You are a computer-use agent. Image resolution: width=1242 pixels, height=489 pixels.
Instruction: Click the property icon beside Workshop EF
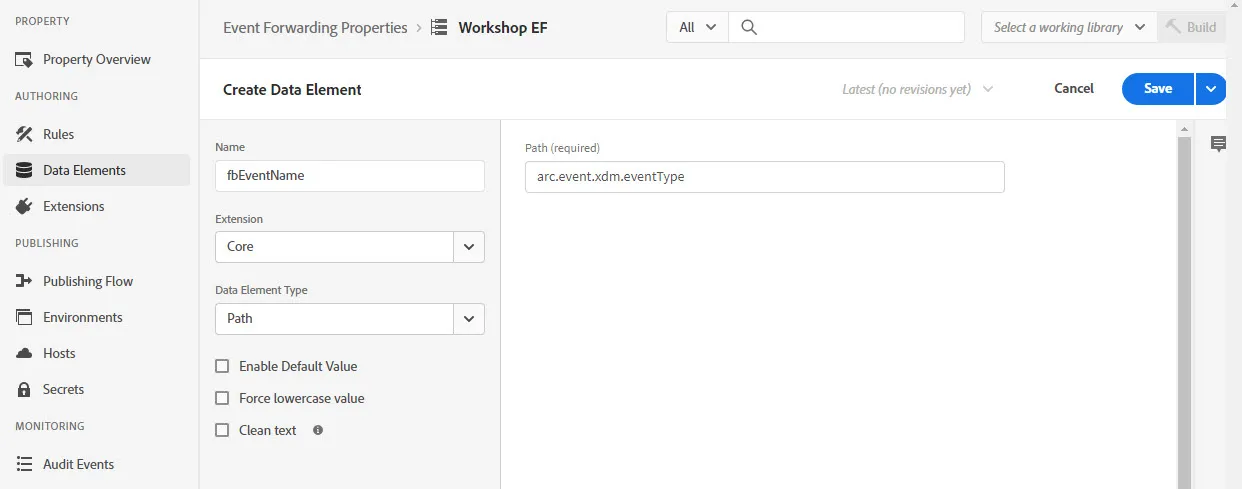pos(439,28)
